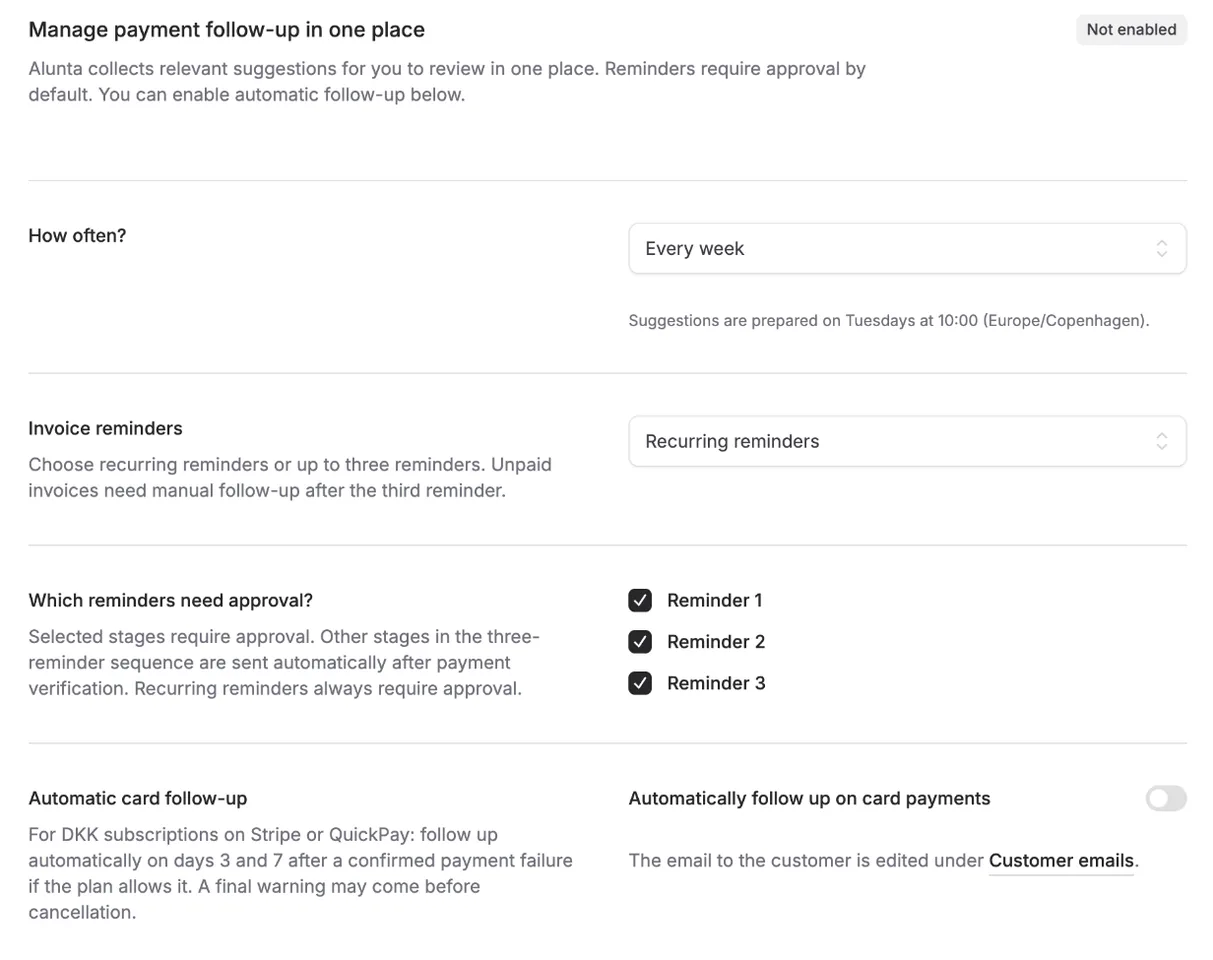Open the Customer emails link
Screen dimensions: 1213x960
click(x=1061, y=861)
